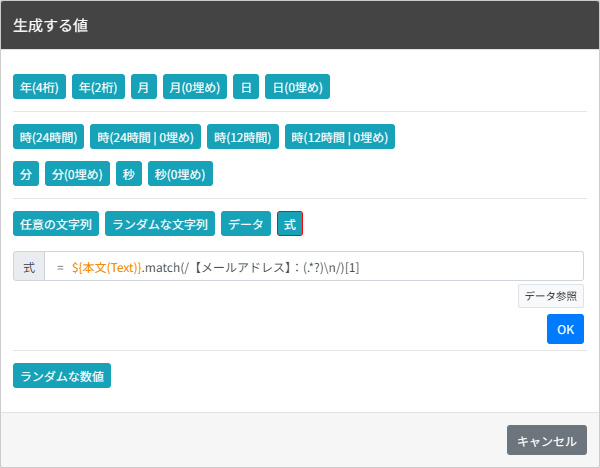This screenshot has height=468, width=600.
Task: Insert 時(24時間 | 0埋め) hour token
Action: click(x=145, y=137)
